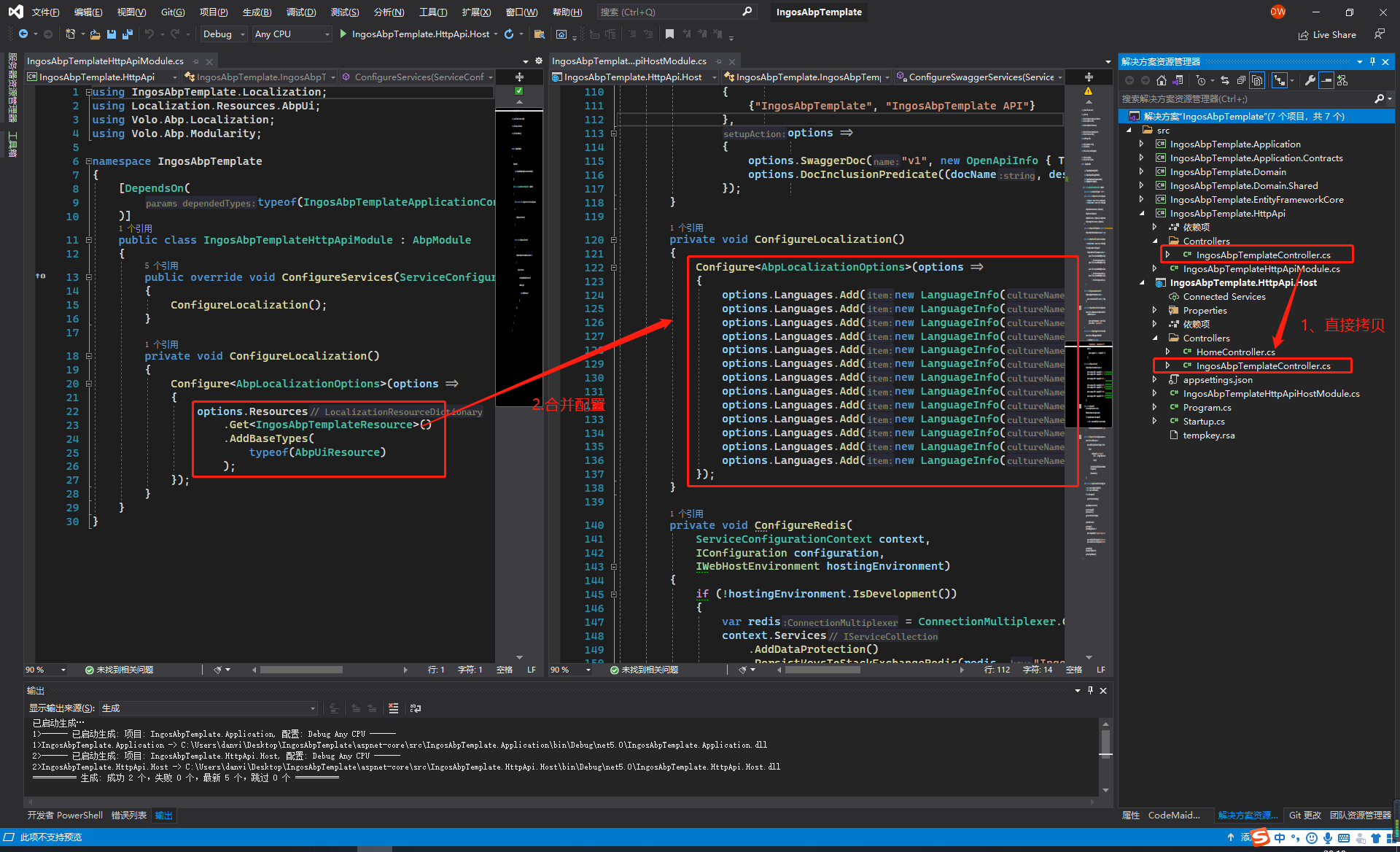Viewport: 1400px width, 852px height.
Task: Click the Open File folder icon
Action: pyautogui.click(x=96, y=34)
